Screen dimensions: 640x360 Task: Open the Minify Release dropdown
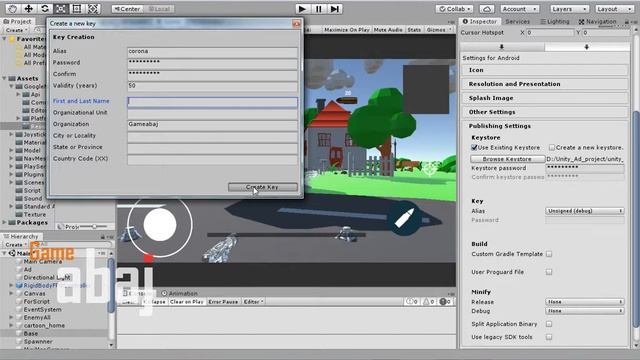point(584,302)
